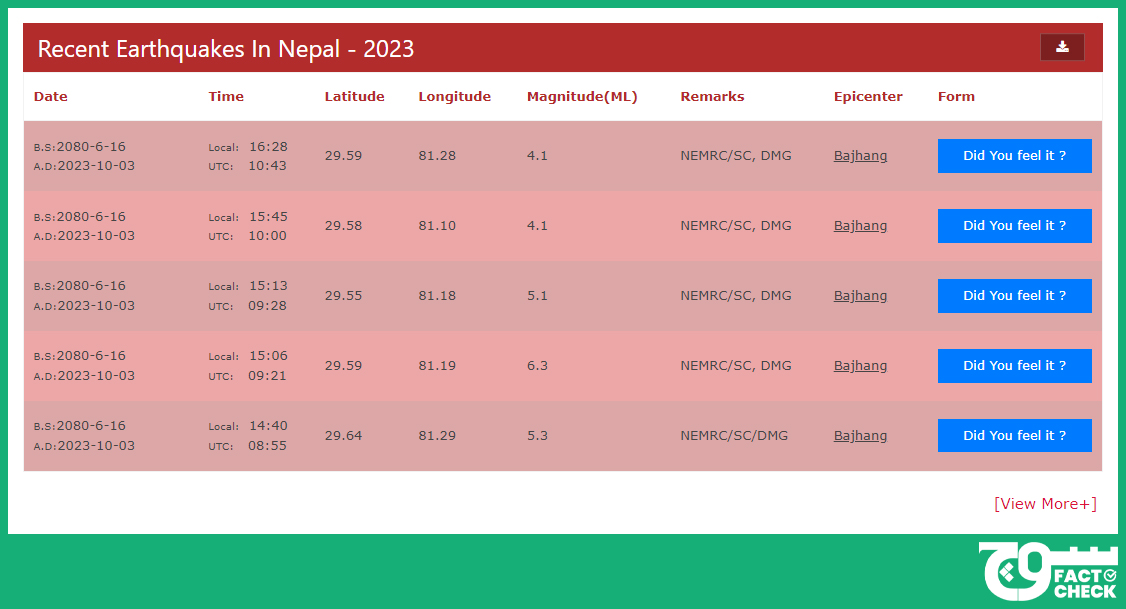
Task: Open Bajhang epicenter link for magnitude 5.3 quake
Action: 860,435
